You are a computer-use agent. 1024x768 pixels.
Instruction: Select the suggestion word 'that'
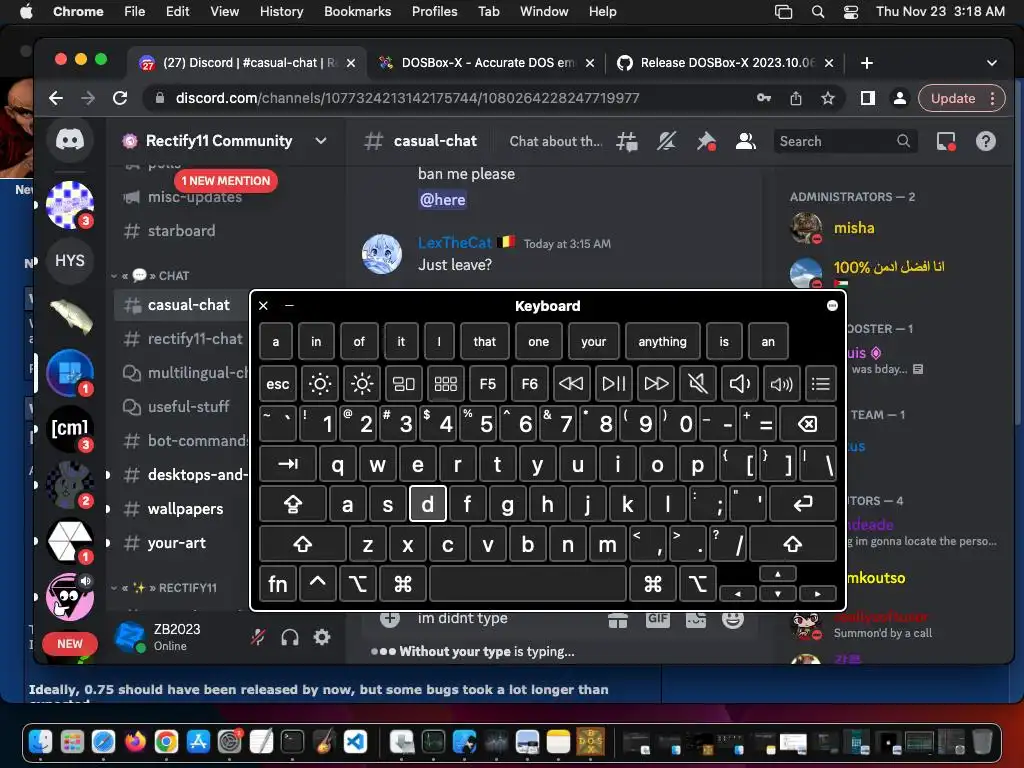tap(485, 341)
